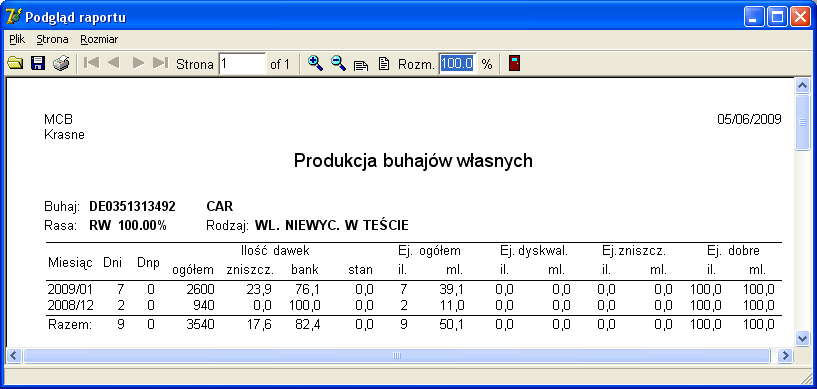
Task: Go to previous page arrow
Action: (114, 63)
